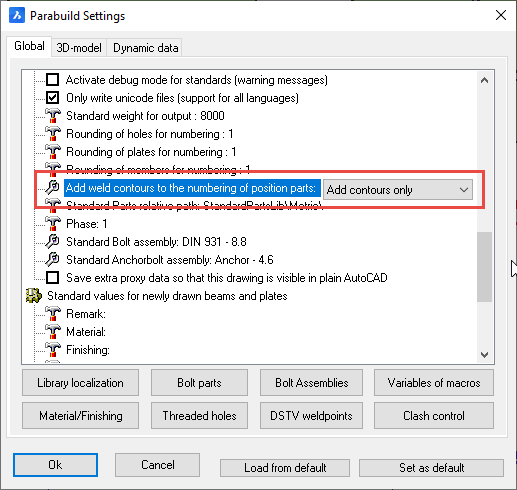Click wrench icon next to Standard Anchorbolt assembly
This screenshot has width=517, height=490.
coord(53,260)
